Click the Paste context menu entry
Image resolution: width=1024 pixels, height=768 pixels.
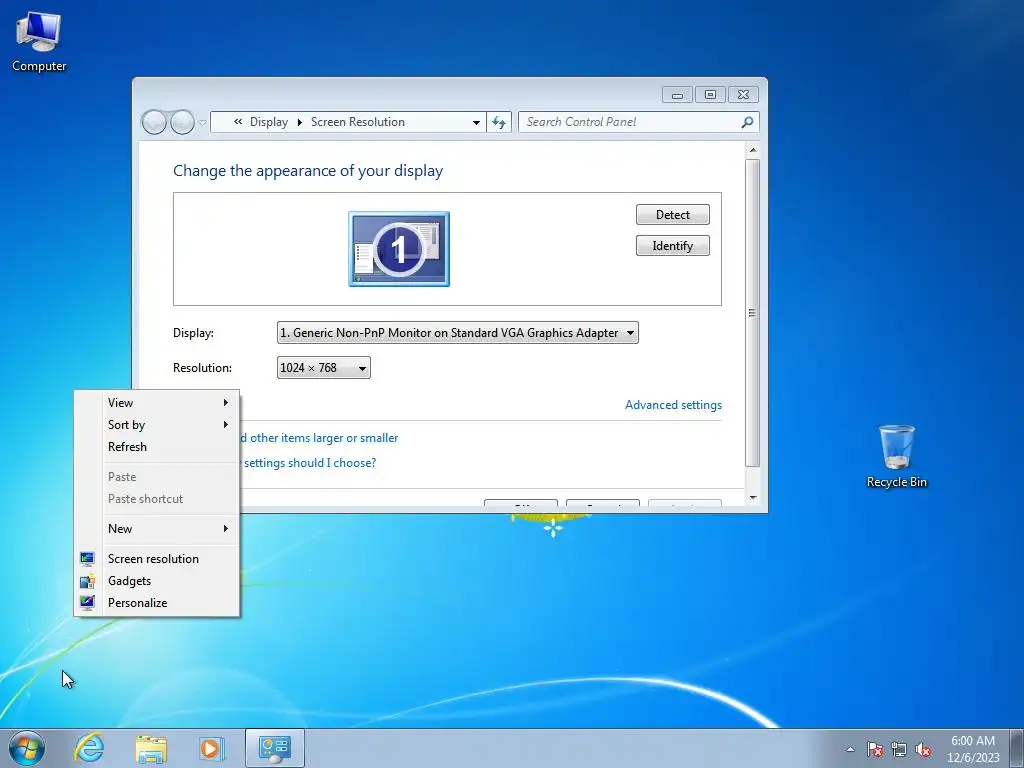point(157,477)
